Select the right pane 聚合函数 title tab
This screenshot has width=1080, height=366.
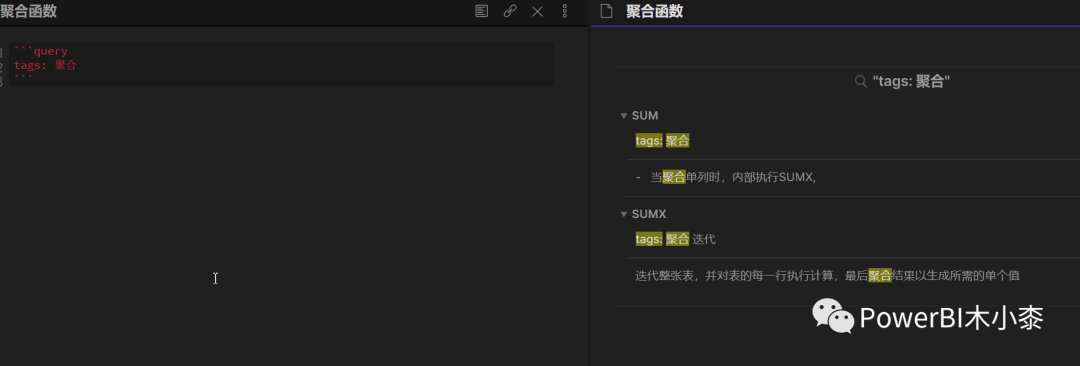(654, 11)
